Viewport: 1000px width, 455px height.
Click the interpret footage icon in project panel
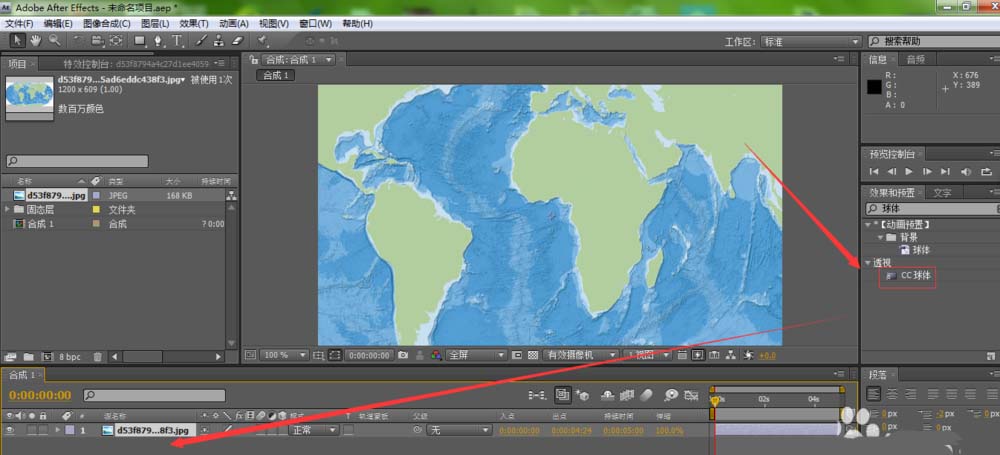[10, 357]
